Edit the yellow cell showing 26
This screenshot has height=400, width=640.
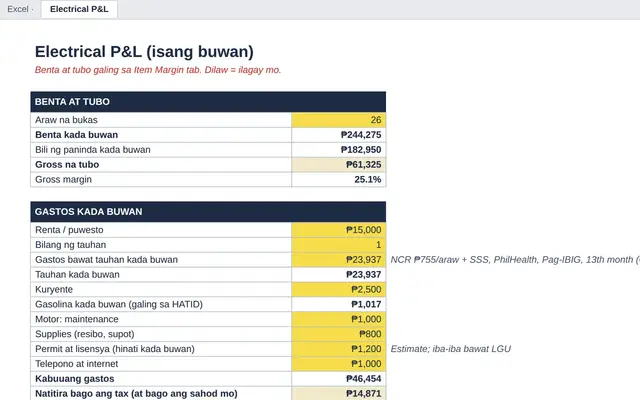338,120
